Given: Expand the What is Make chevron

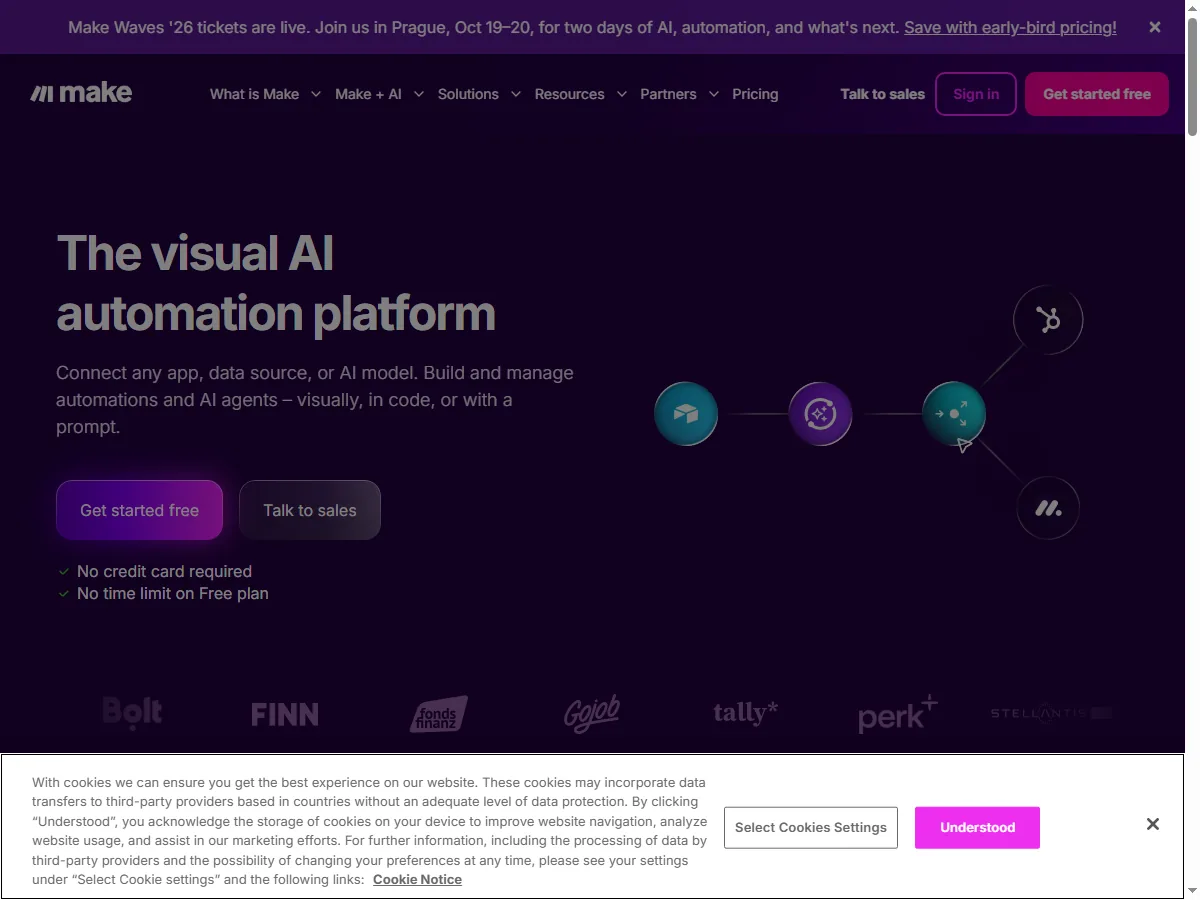Looking at the screenshot, I should click(x=316, y=94).
